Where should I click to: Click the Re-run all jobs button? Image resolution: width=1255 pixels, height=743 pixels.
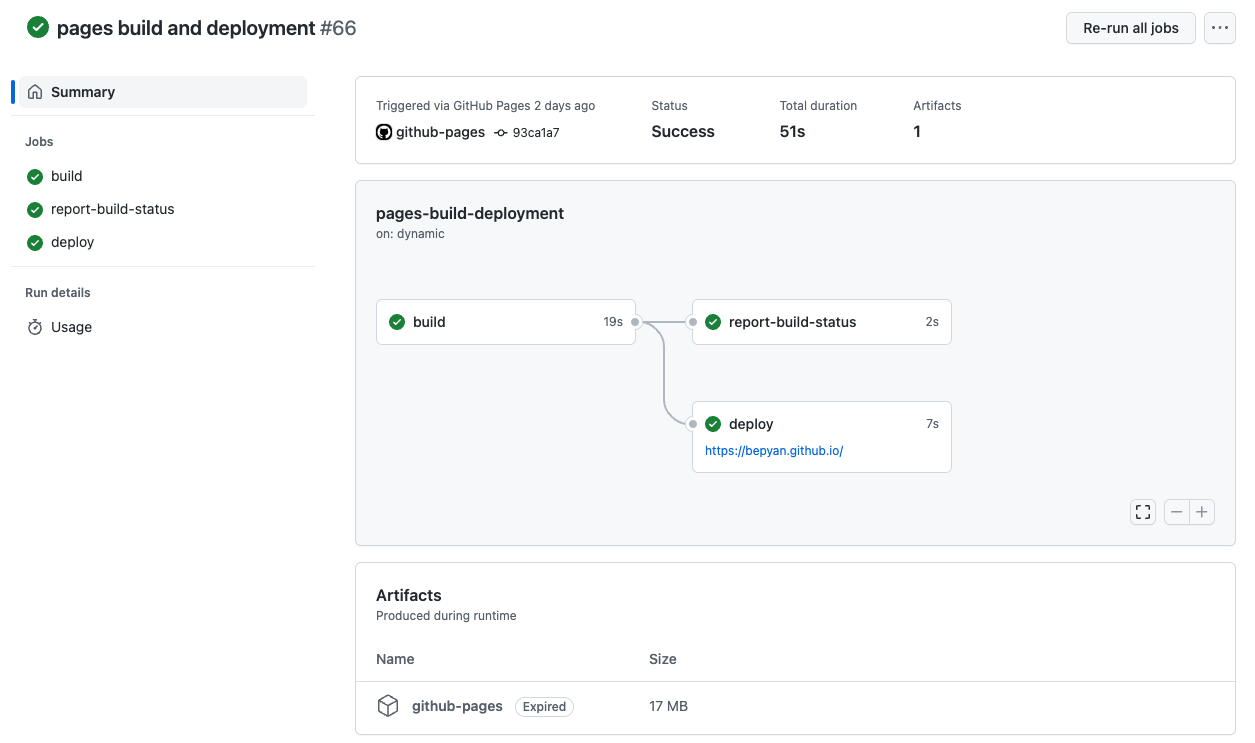[x=1131, y=28]
